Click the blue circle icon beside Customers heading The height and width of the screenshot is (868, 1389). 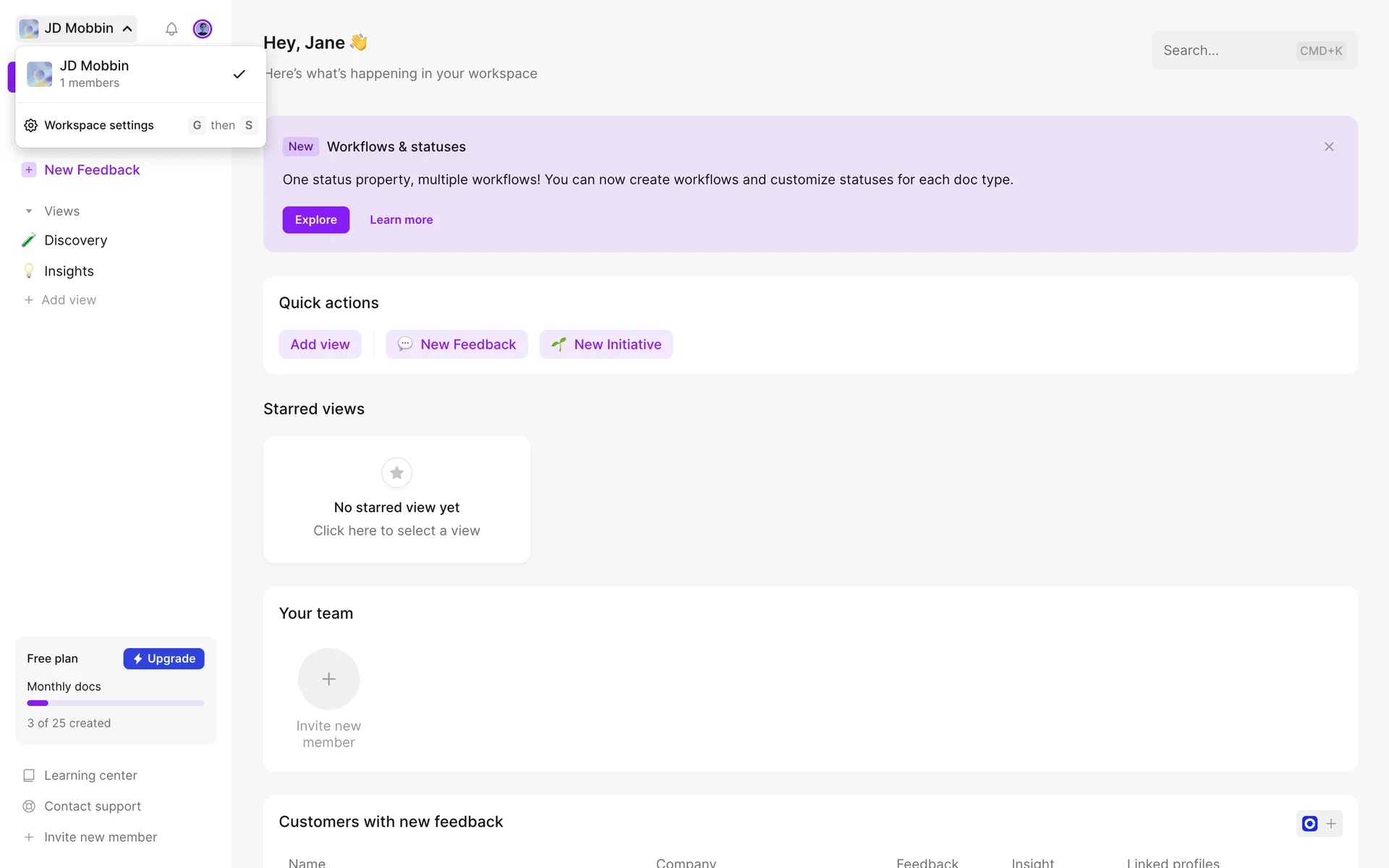click(x=1309, y=824)
